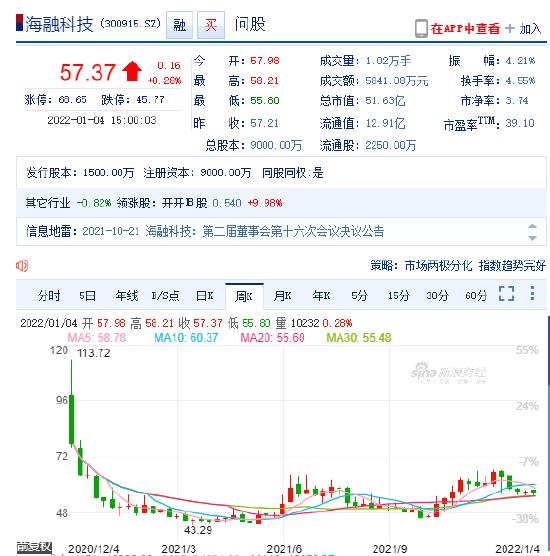
Task: Open leading stock 开开B股 link
Action: [x=184, y=203]
